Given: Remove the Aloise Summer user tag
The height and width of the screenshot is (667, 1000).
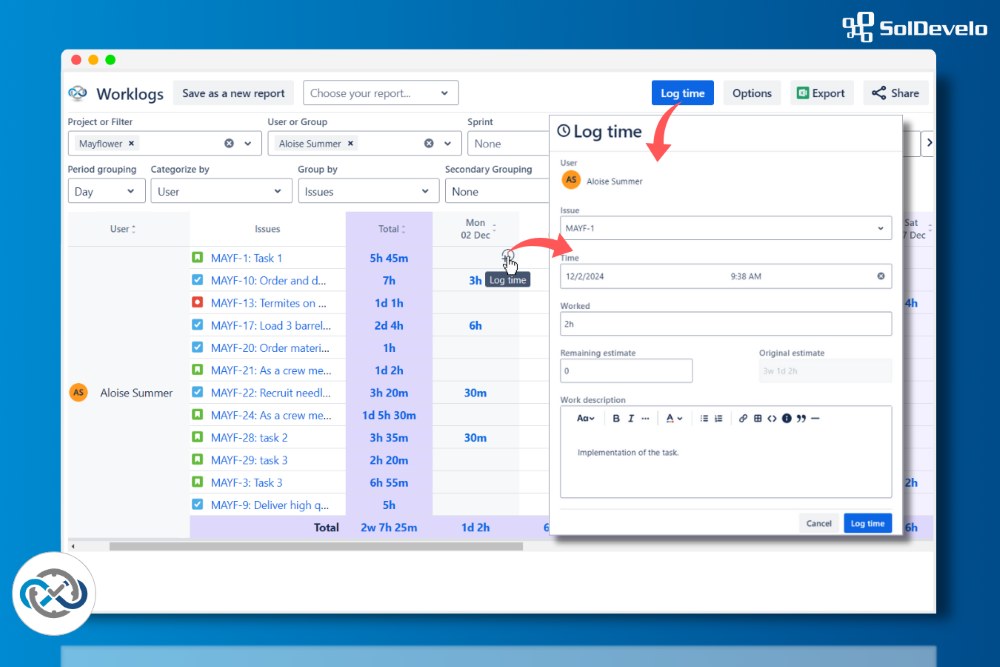Looking at the screenshot, I should tap(350, 144).
